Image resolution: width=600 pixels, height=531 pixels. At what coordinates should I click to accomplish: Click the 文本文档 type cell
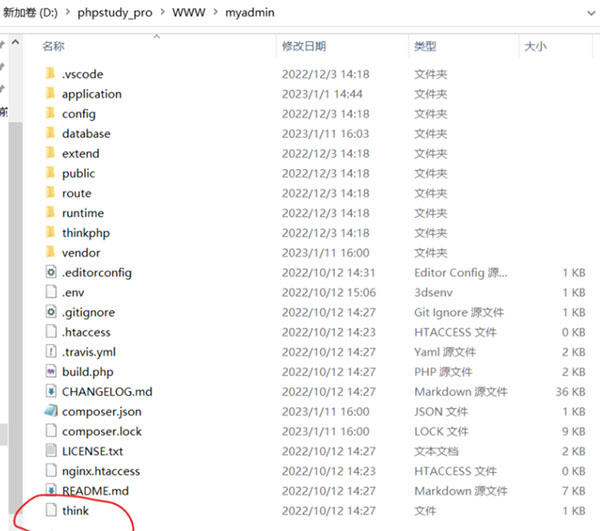click(436, 451)
